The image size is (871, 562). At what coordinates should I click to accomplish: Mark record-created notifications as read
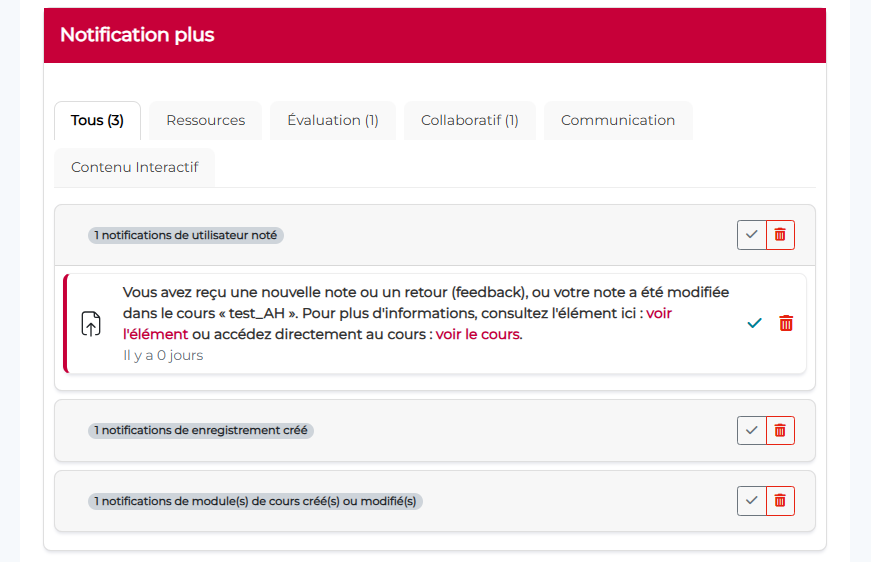click(x=751, y=431)
